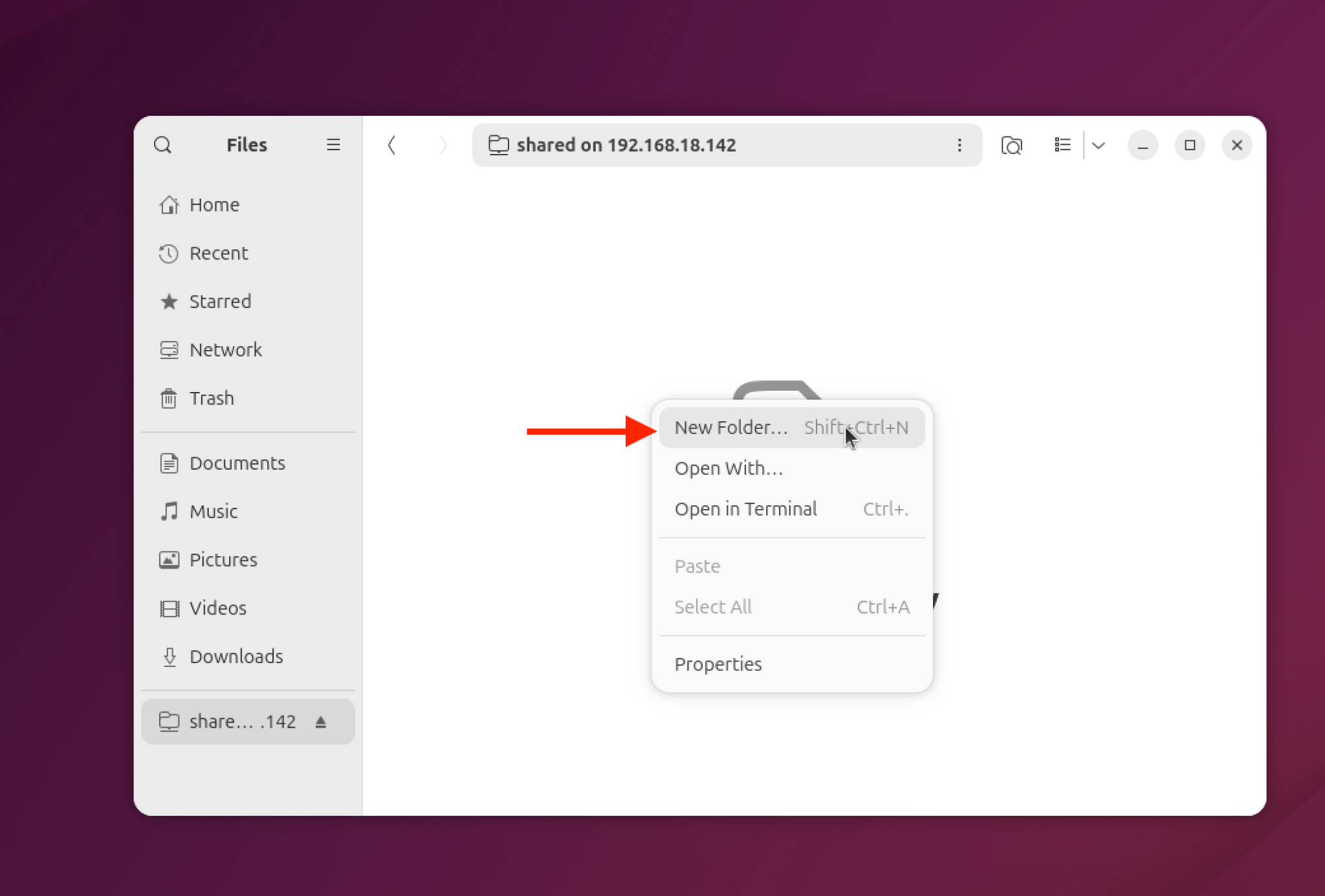The image size is (1325, 896).
Task: Open Network in the sidebar
Action: tap(225, 350)
